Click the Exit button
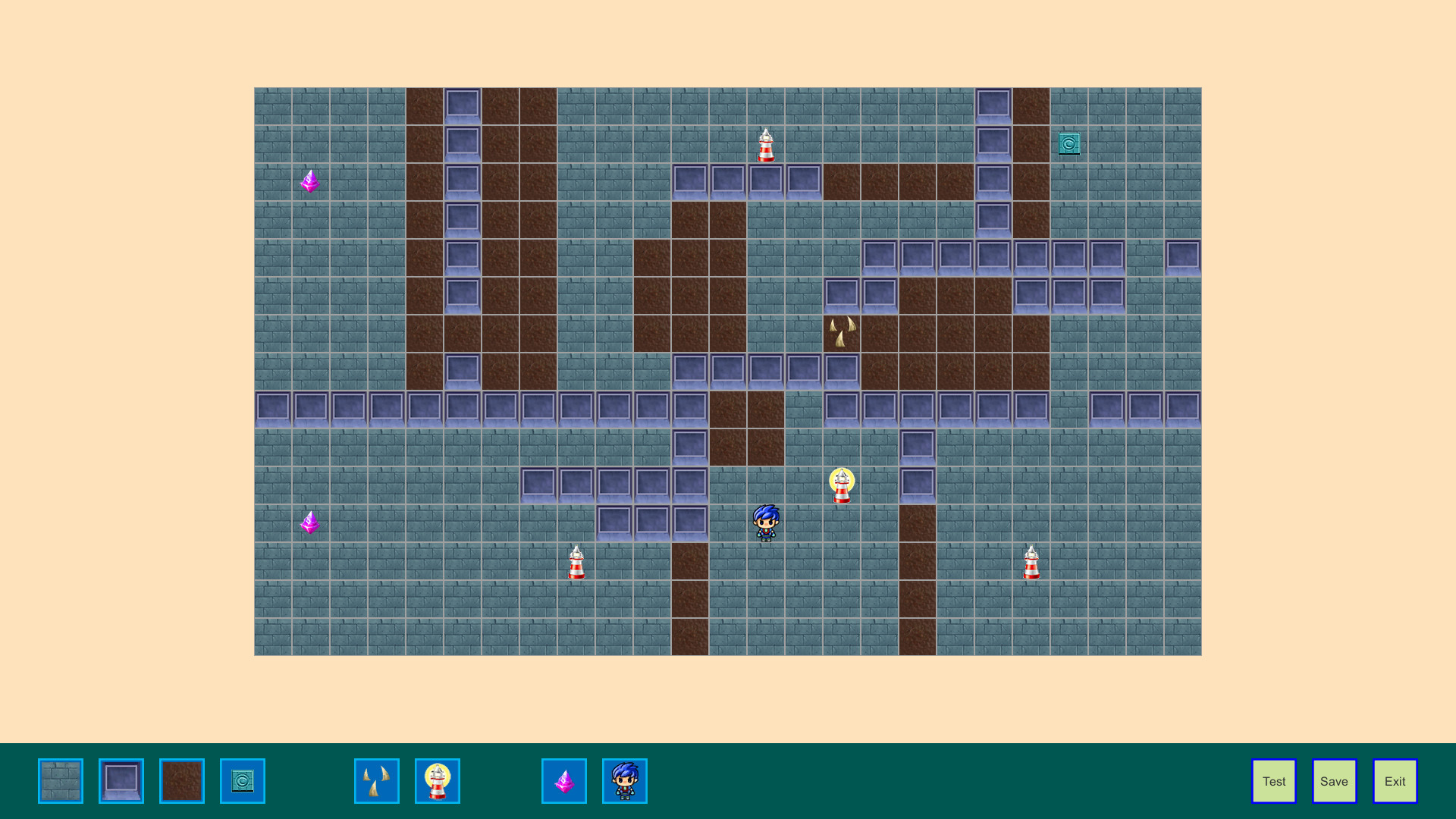Image resolution: width=1456 pixels, height=819 pixels. (x=1395, y=780)
